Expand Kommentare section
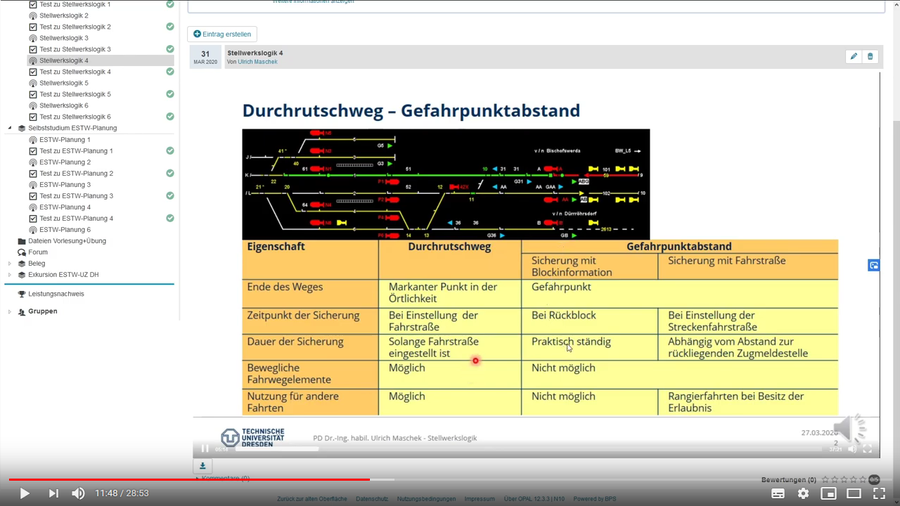The width and height of the screenshot is (900, 506). click(x=223, y=478)
